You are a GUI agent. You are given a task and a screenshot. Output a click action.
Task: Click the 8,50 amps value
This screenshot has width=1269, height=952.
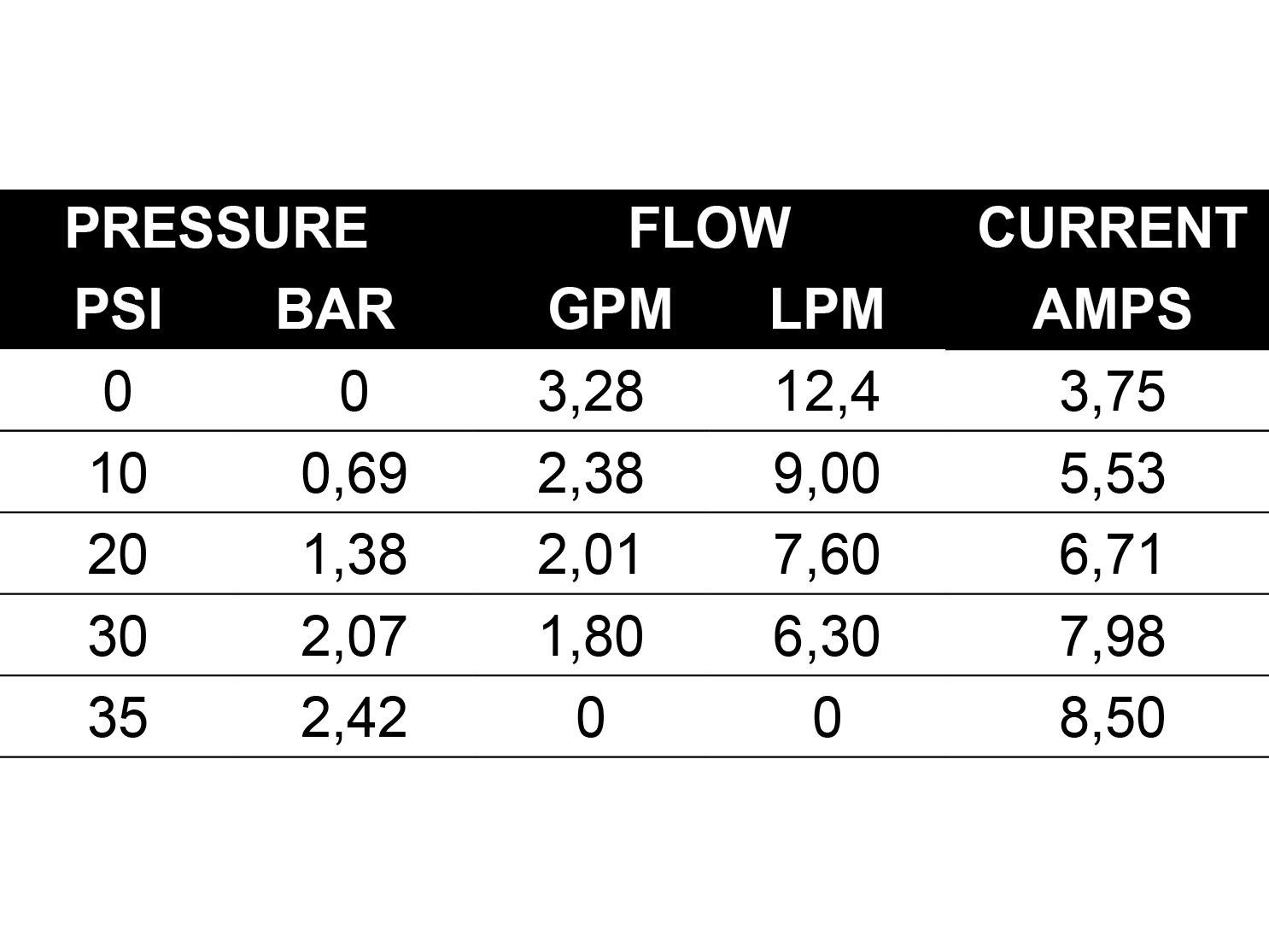(1112, 717)
